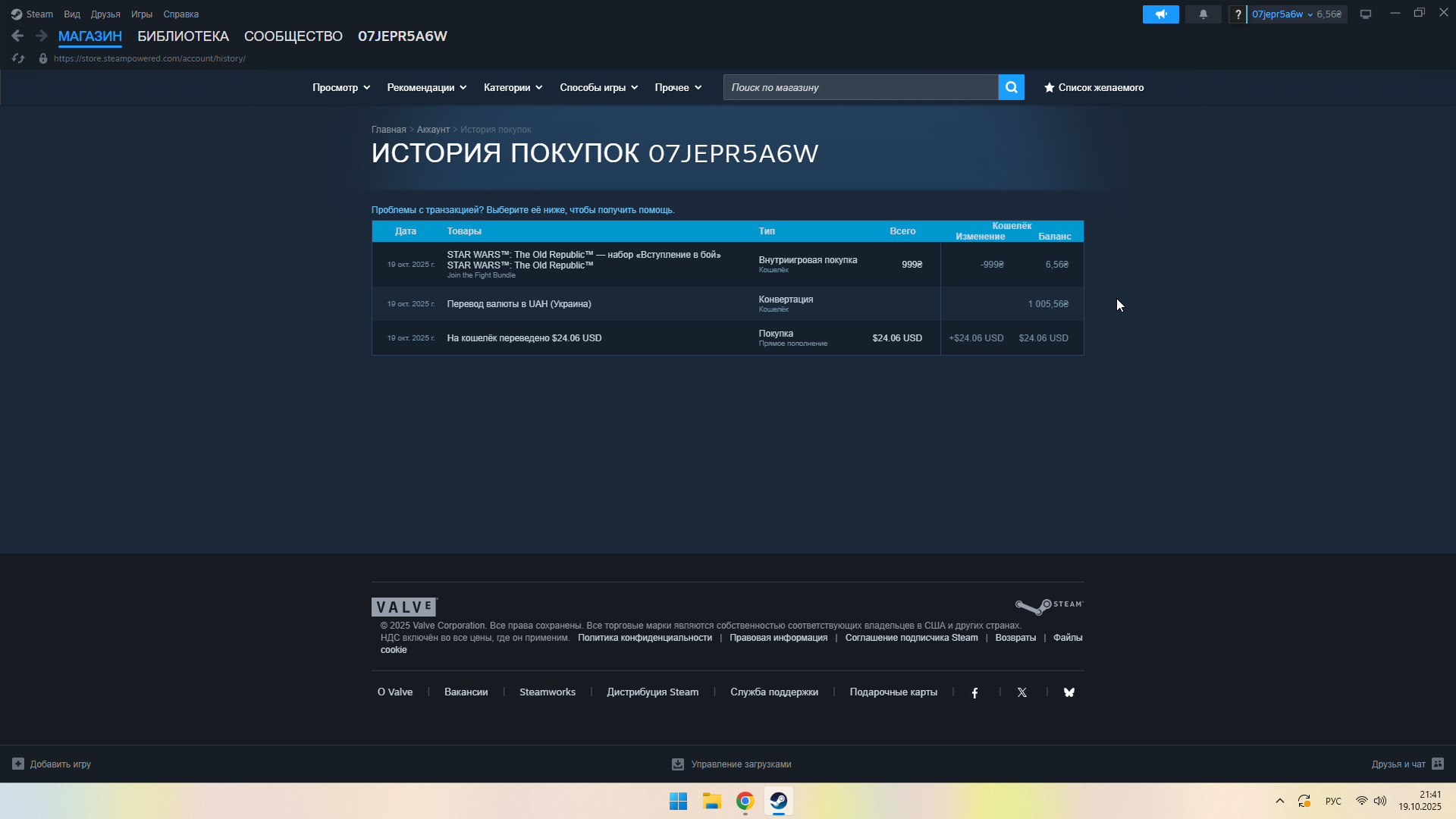Open the account name dropdown 07jepr5a6w
1456x819 pixels.
(1282, 14)
